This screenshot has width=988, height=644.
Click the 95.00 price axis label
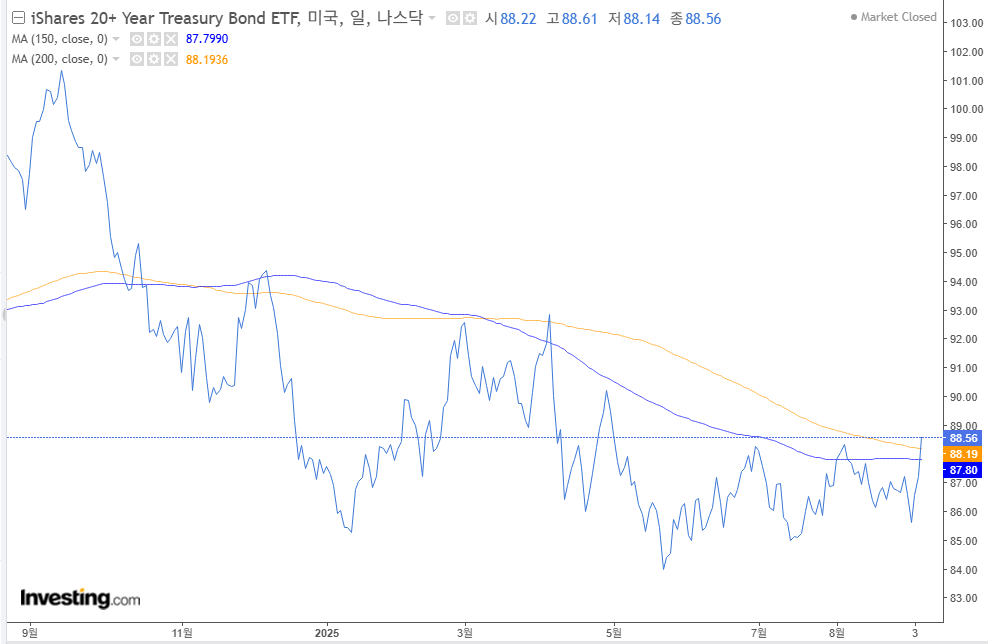click(963, 253)
